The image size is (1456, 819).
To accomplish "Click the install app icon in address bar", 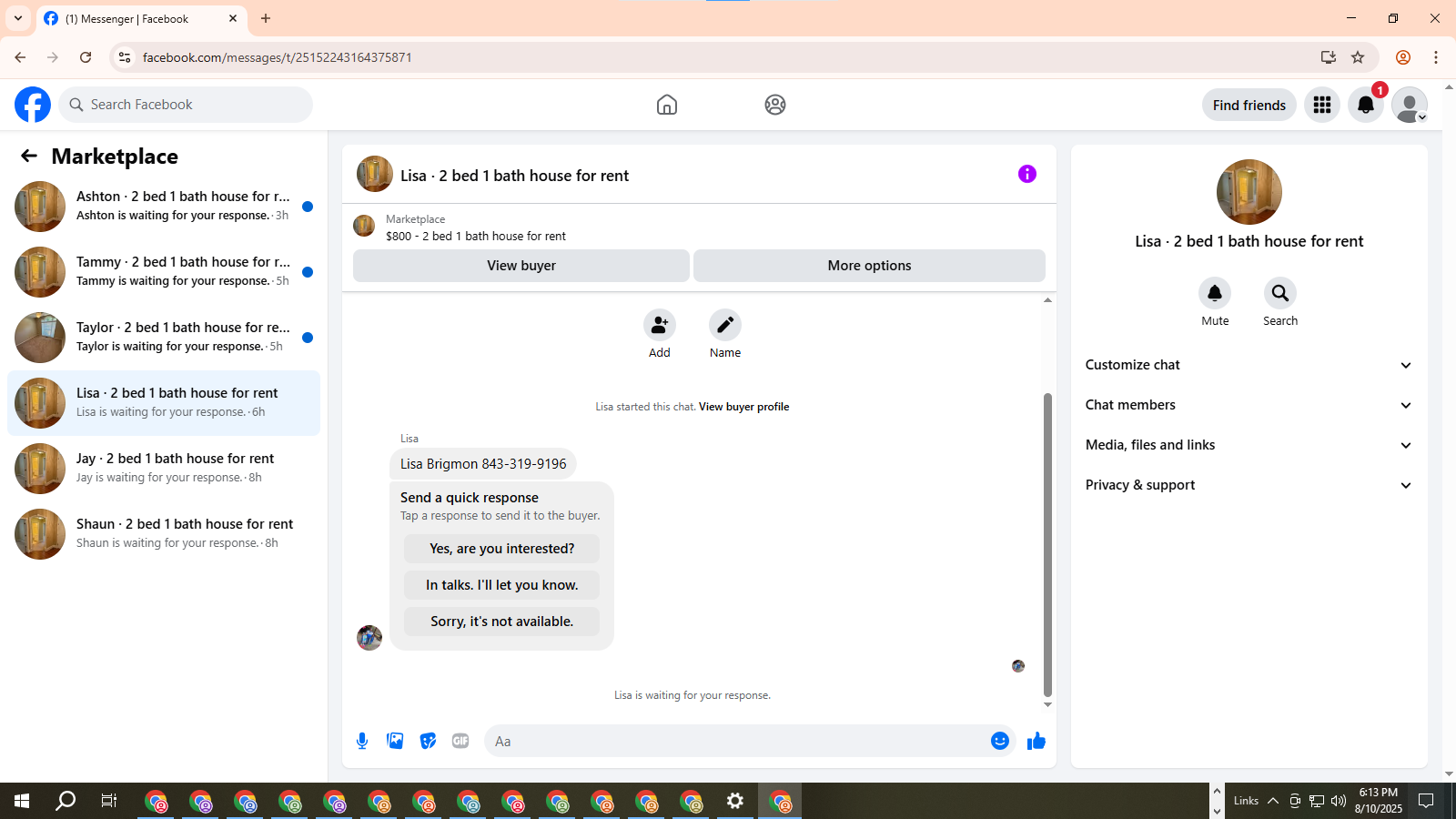I will [x=1329, y=57].
